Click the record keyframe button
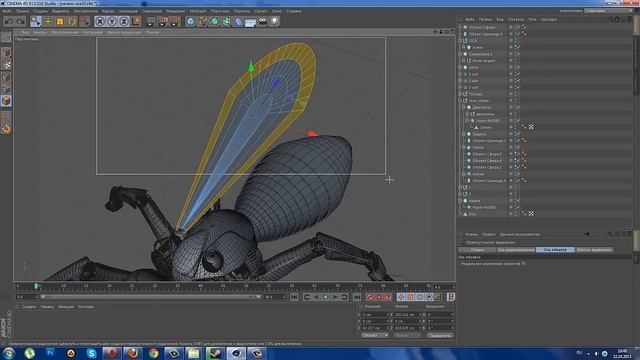This screenshot has width=640, height=360. (x=370, y=297)
